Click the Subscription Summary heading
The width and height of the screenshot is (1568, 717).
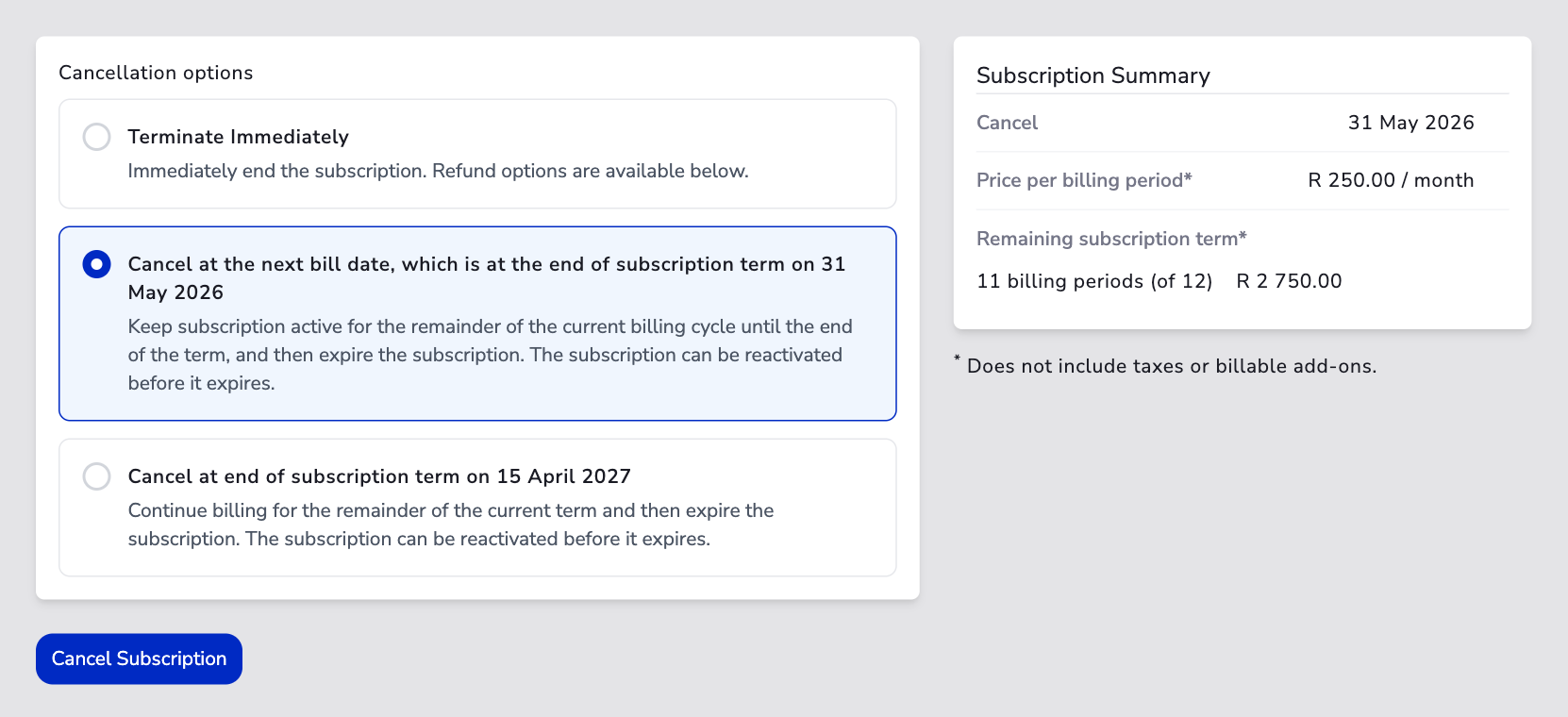[1093, 75]
